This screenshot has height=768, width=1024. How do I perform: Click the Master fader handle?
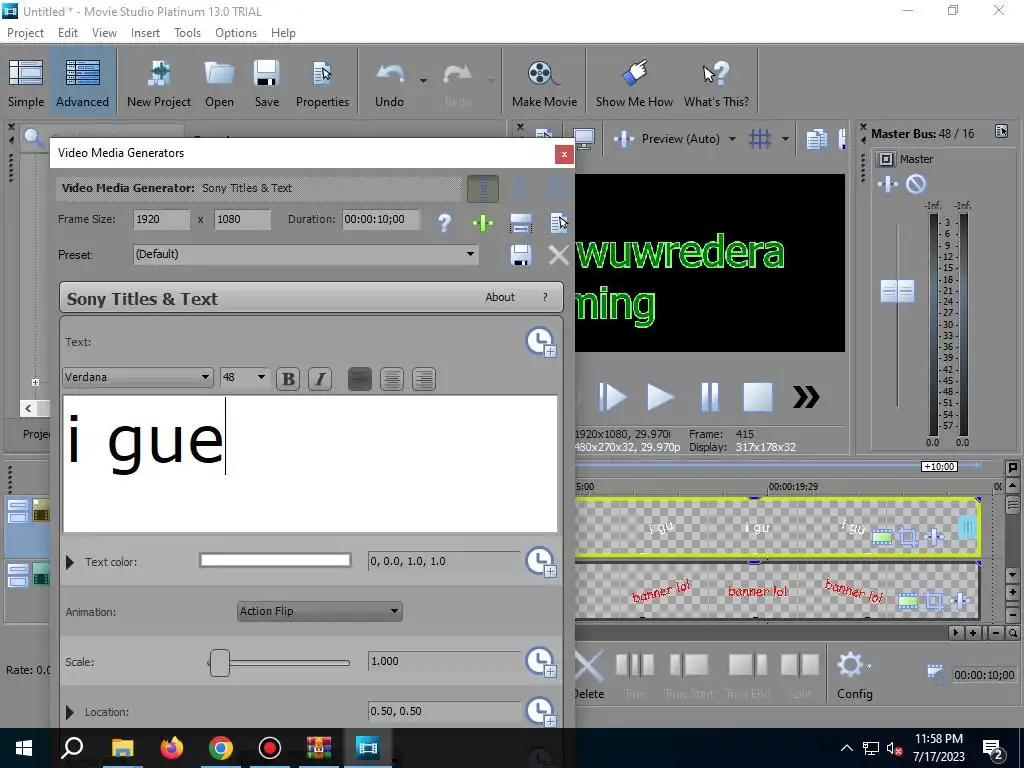pyautogui.click(x=897, y=291)
